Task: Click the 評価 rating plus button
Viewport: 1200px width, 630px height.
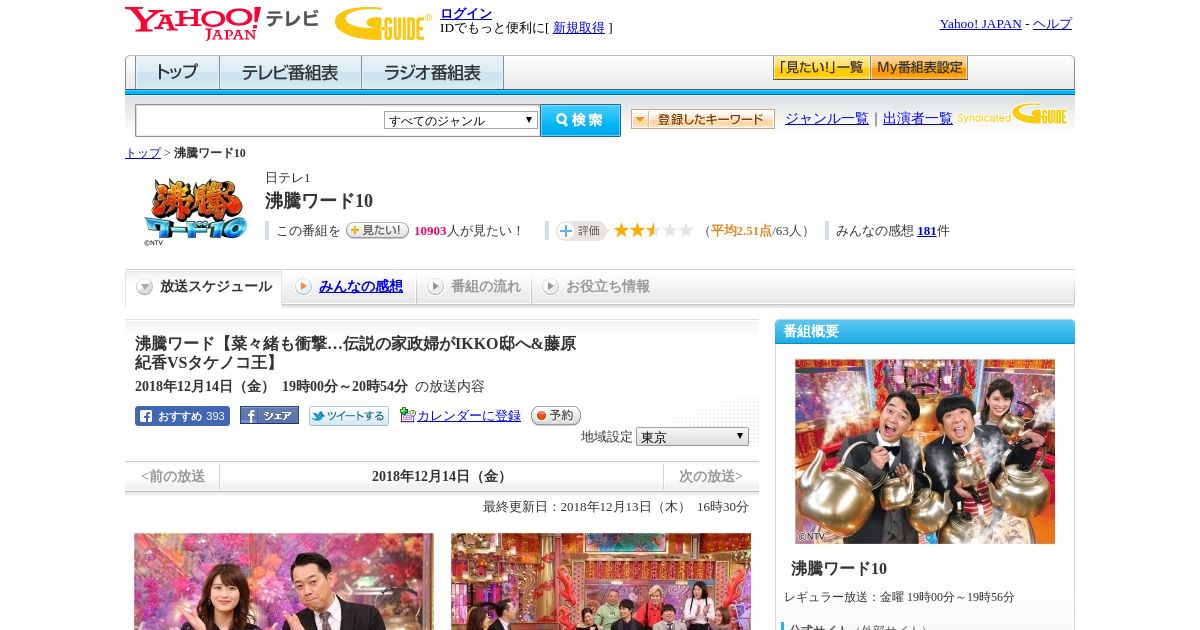Action: (x=582, y=231)
